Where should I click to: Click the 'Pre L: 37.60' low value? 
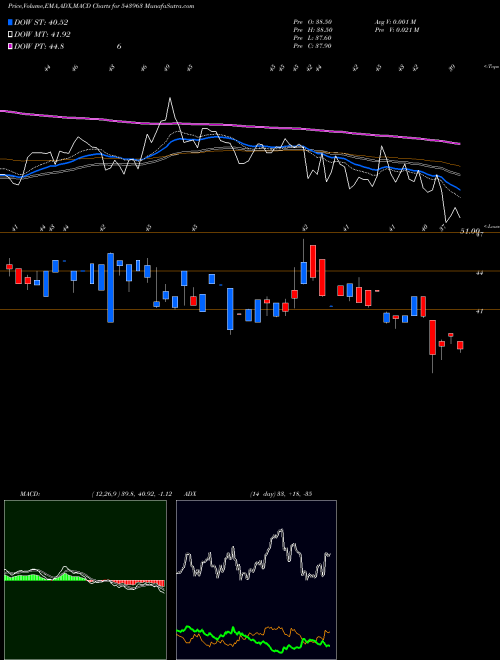313,38
